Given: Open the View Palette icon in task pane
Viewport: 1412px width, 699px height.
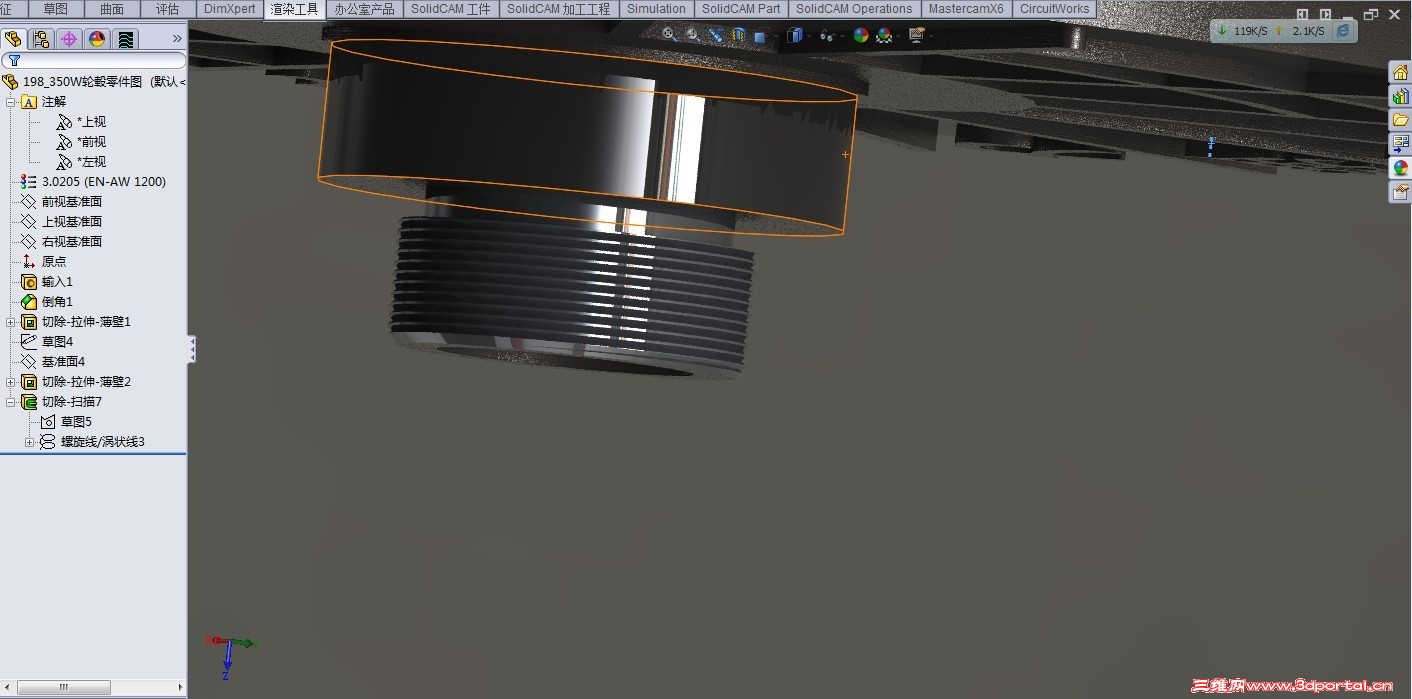Looking at the screenshot, I should pos(1400,144).
